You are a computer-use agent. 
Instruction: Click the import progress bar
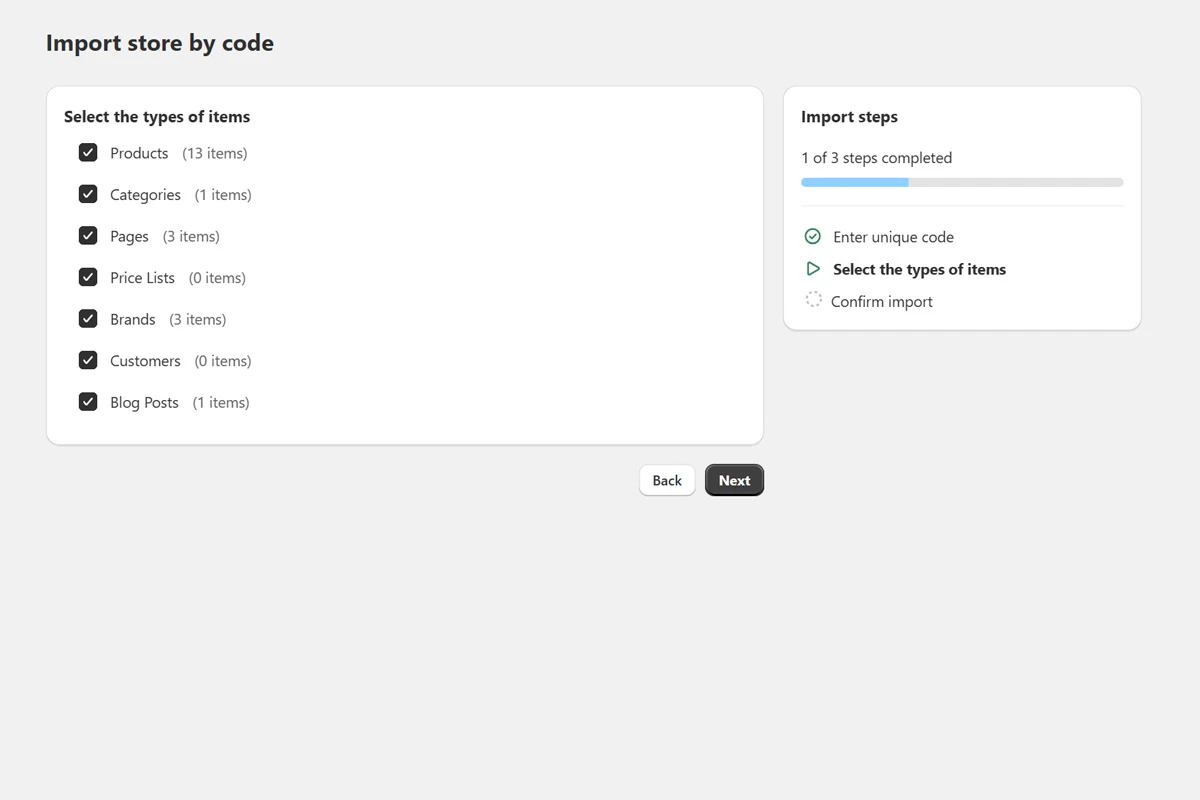click(960, 182)
